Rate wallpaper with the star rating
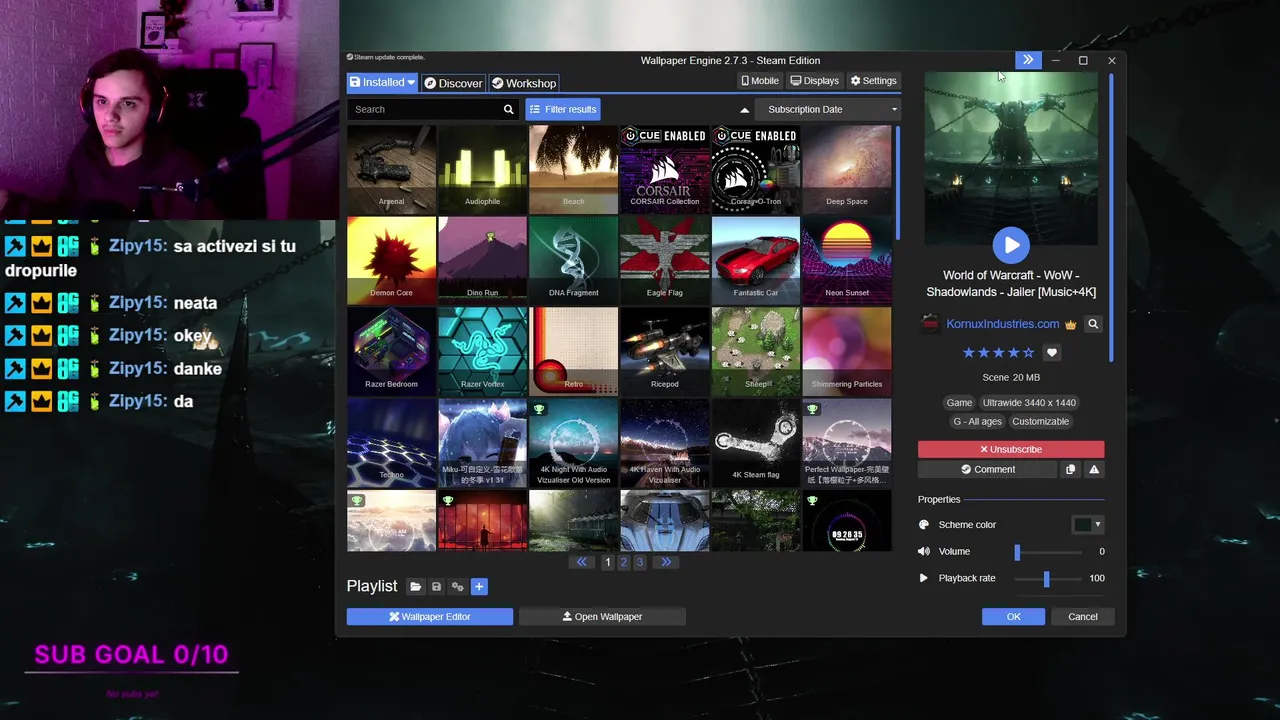 click(x=998, y=353)
